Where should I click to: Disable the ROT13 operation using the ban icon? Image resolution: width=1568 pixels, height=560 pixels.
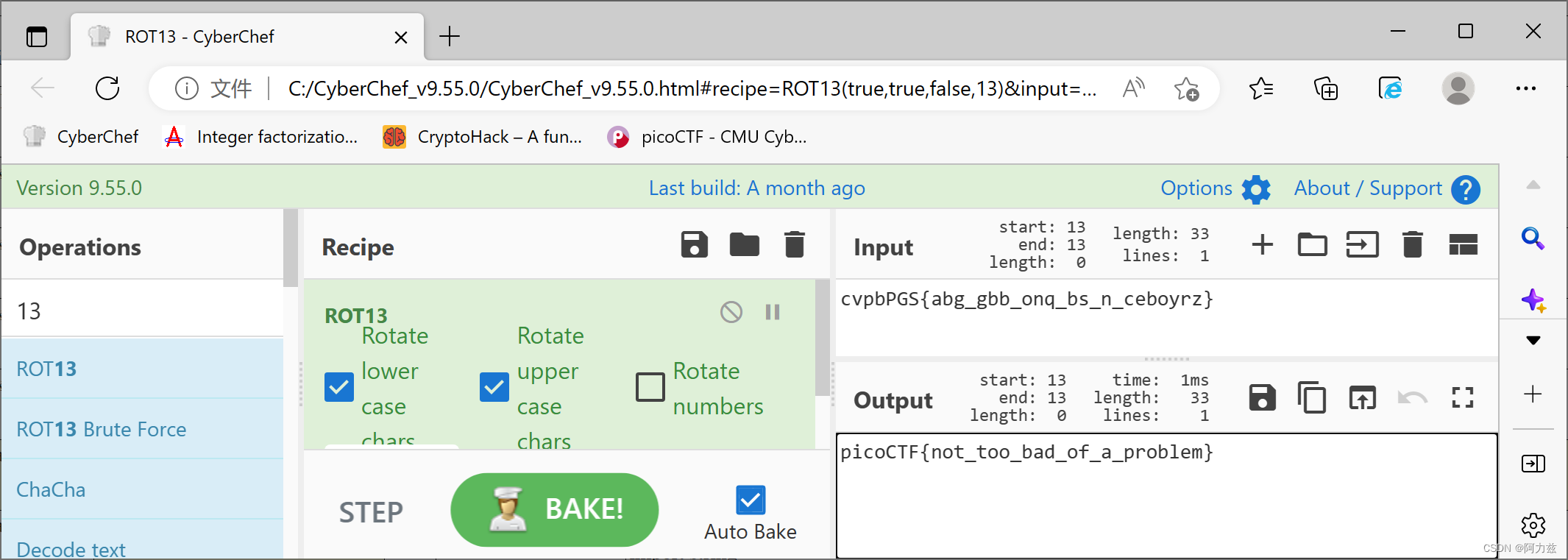(731, 312)
